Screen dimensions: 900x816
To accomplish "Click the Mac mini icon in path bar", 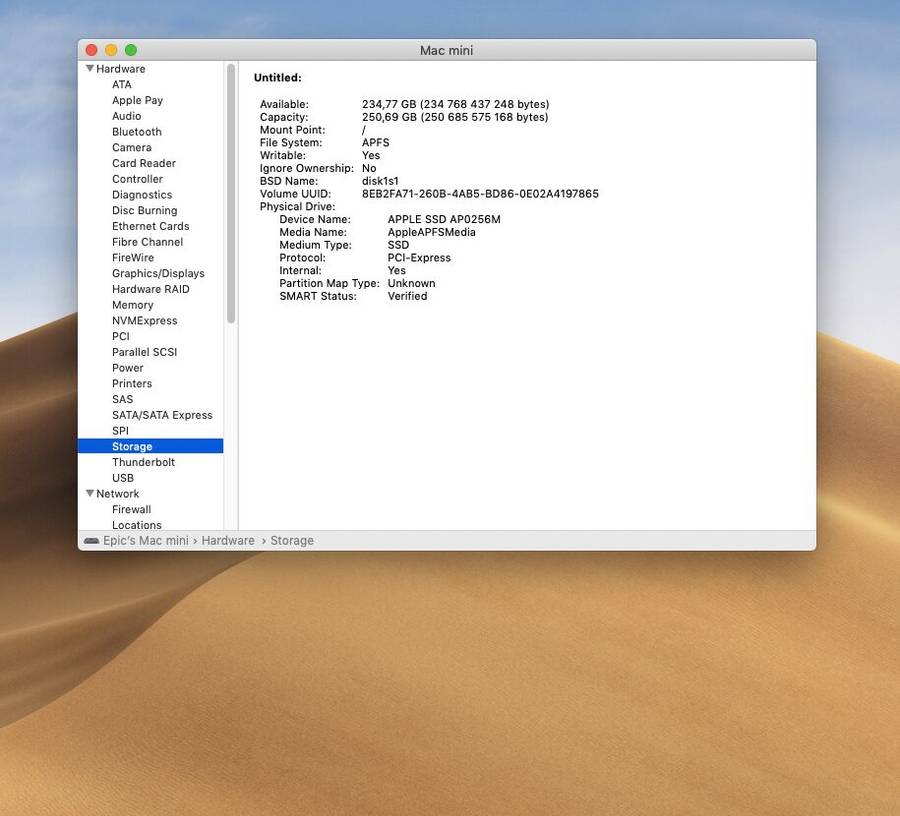I will click(92, 541).
